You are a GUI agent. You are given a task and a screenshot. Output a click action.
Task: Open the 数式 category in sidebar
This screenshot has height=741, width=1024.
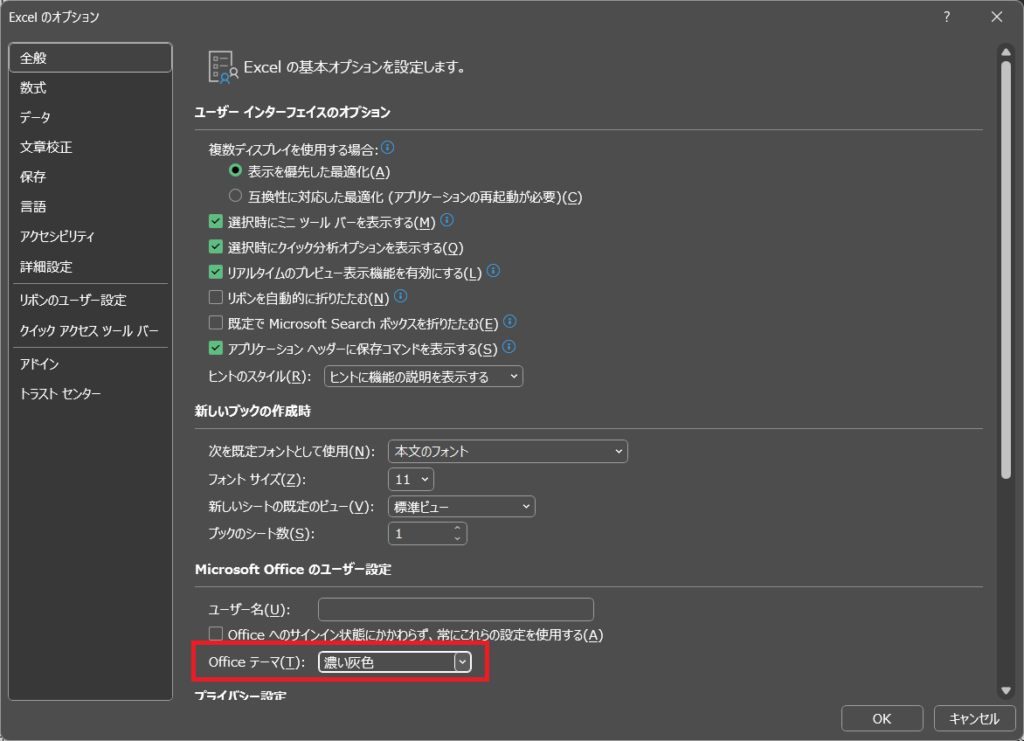coord(34,88)
